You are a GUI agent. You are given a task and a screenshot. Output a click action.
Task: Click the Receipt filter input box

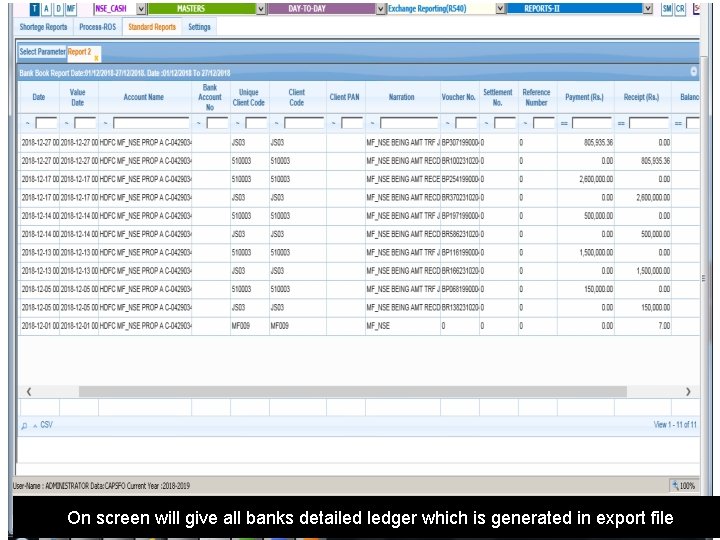(x=649, y=123)
